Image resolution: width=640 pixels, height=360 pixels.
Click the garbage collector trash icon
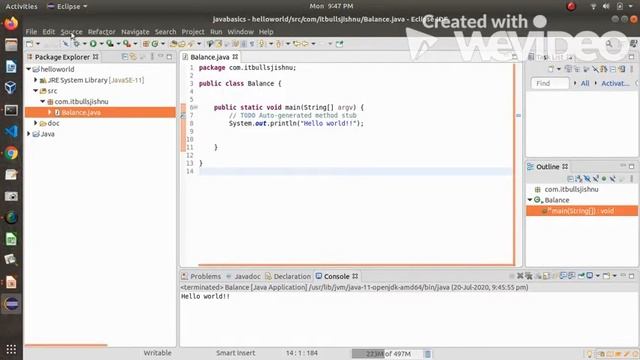coord(427,354)
